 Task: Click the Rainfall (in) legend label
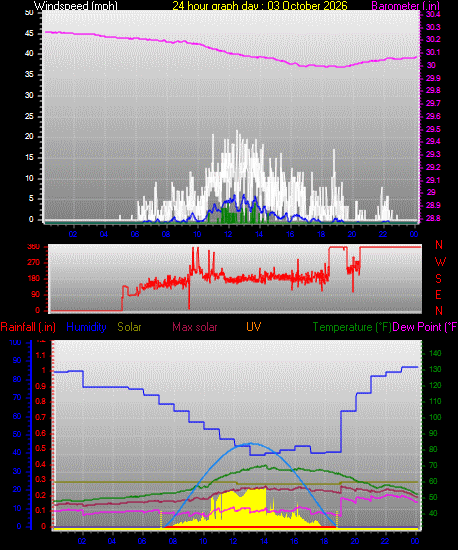[28, 327]
